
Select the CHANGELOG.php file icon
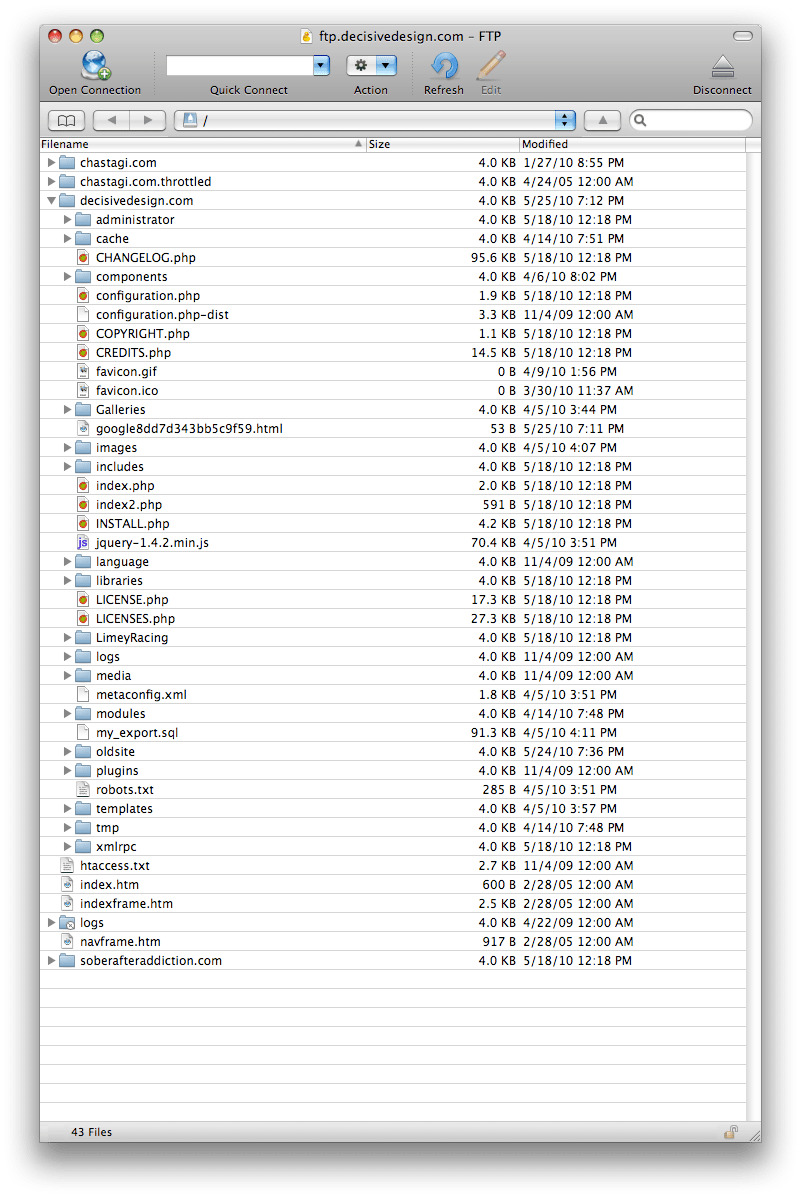(83, 258)
